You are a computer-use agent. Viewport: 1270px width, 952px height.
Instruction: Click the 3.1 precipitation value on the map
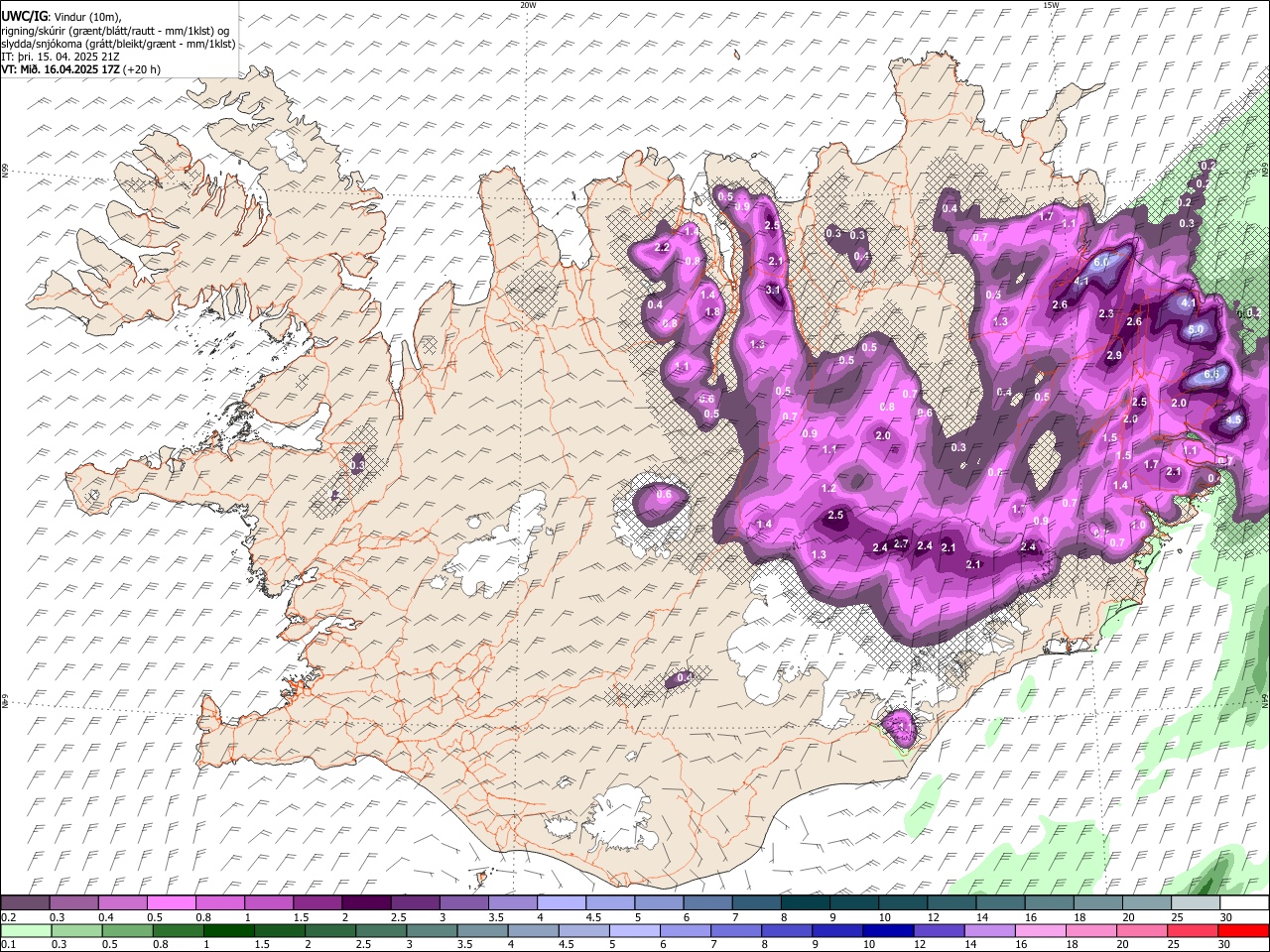pos(775,290)
